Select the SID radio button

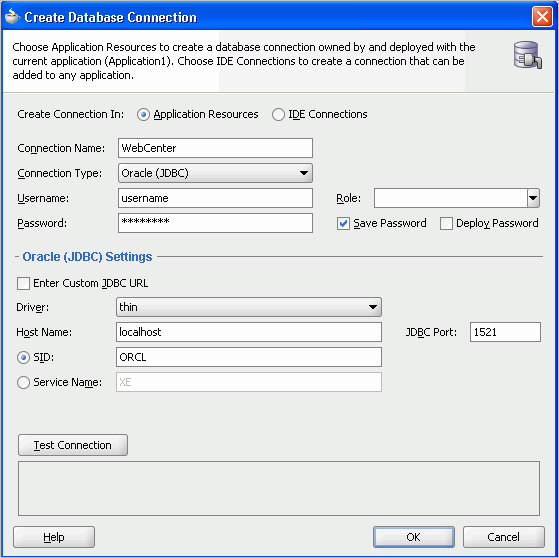click(x=24, y=357)
